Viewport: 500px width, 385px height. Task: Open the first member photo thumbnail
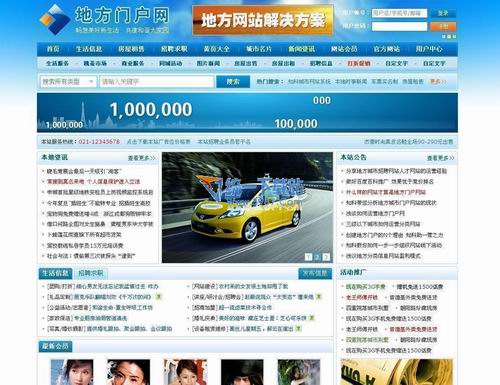pos(72,372)
